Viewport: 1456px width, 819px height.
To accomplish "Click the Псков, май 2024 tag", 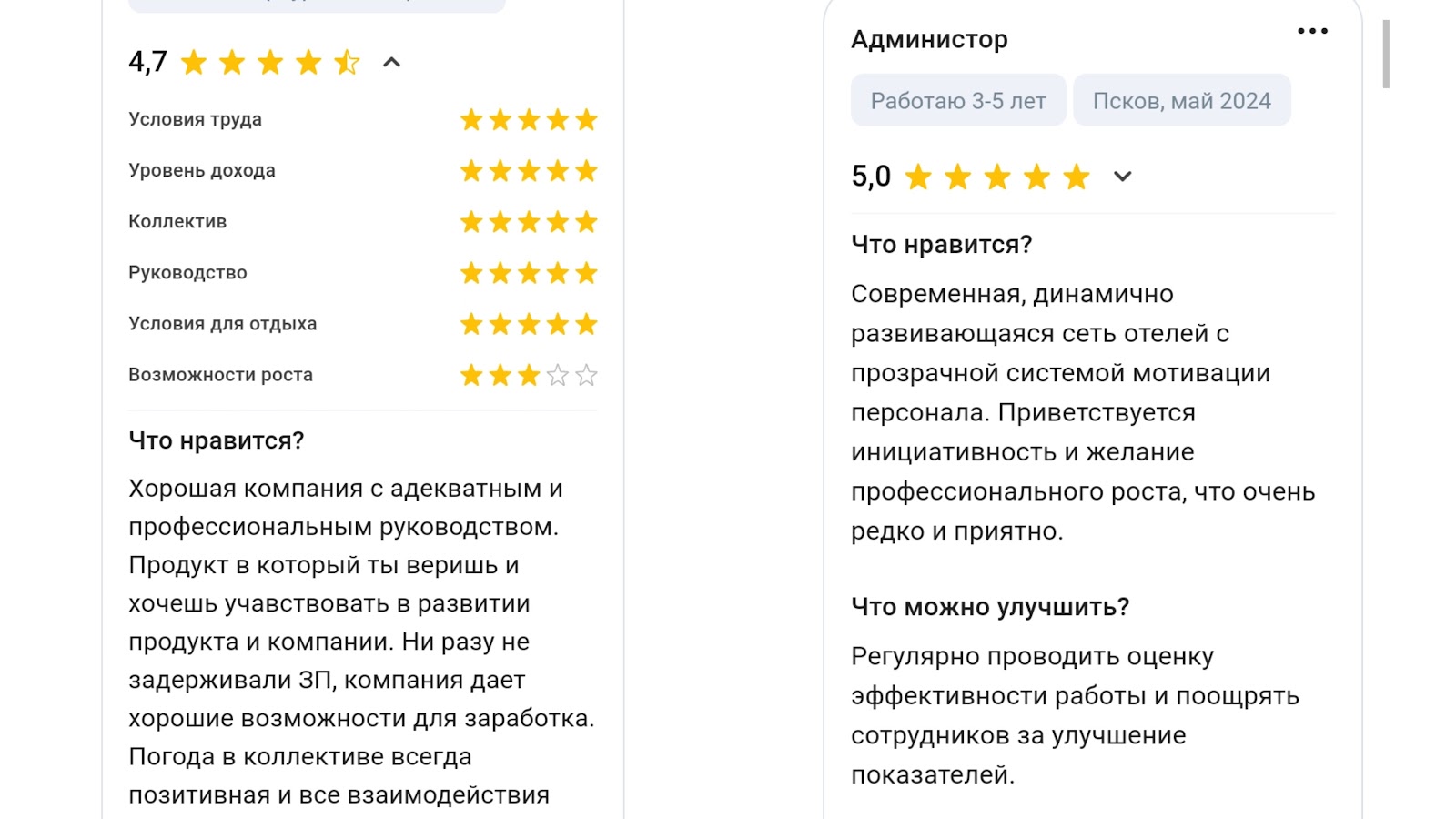I will click(1180, 100).
